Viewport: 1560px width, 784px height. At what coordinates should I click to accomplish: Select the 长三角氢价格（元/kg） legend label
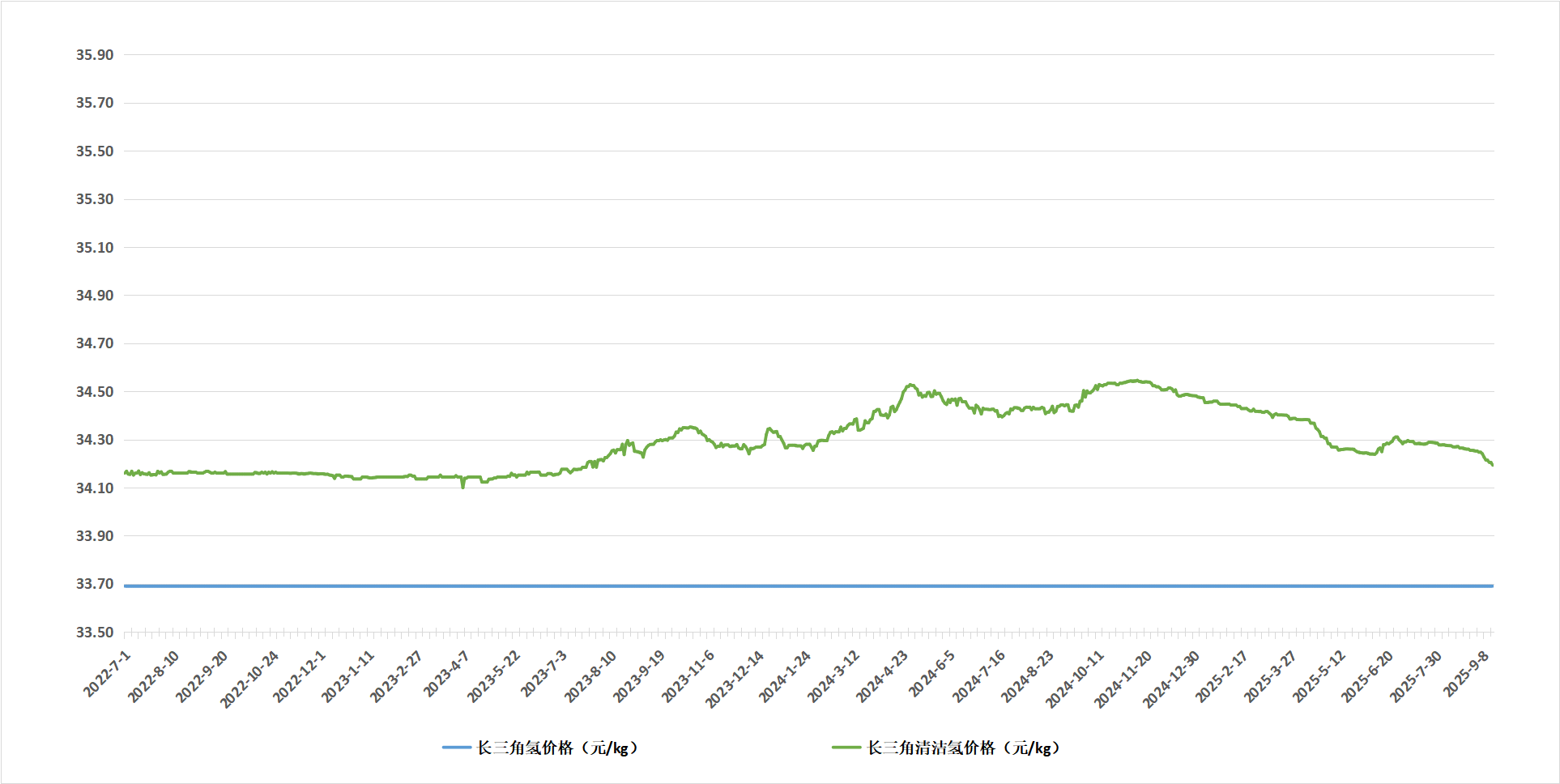pyautogui.click(x=557, y=748)
